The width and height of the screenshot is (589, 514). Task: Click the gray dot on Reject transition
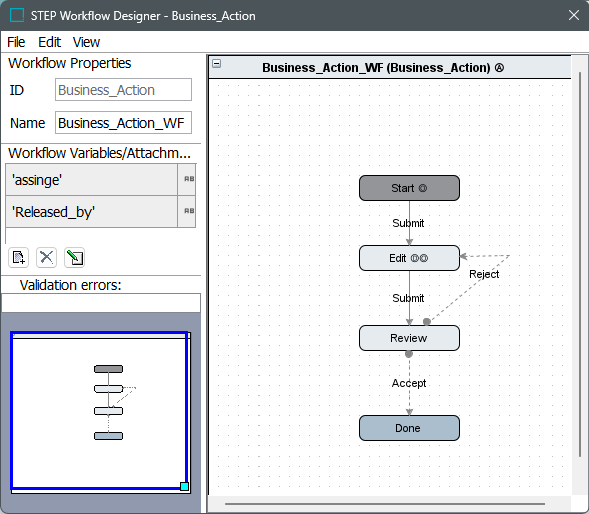pos(427,322)
